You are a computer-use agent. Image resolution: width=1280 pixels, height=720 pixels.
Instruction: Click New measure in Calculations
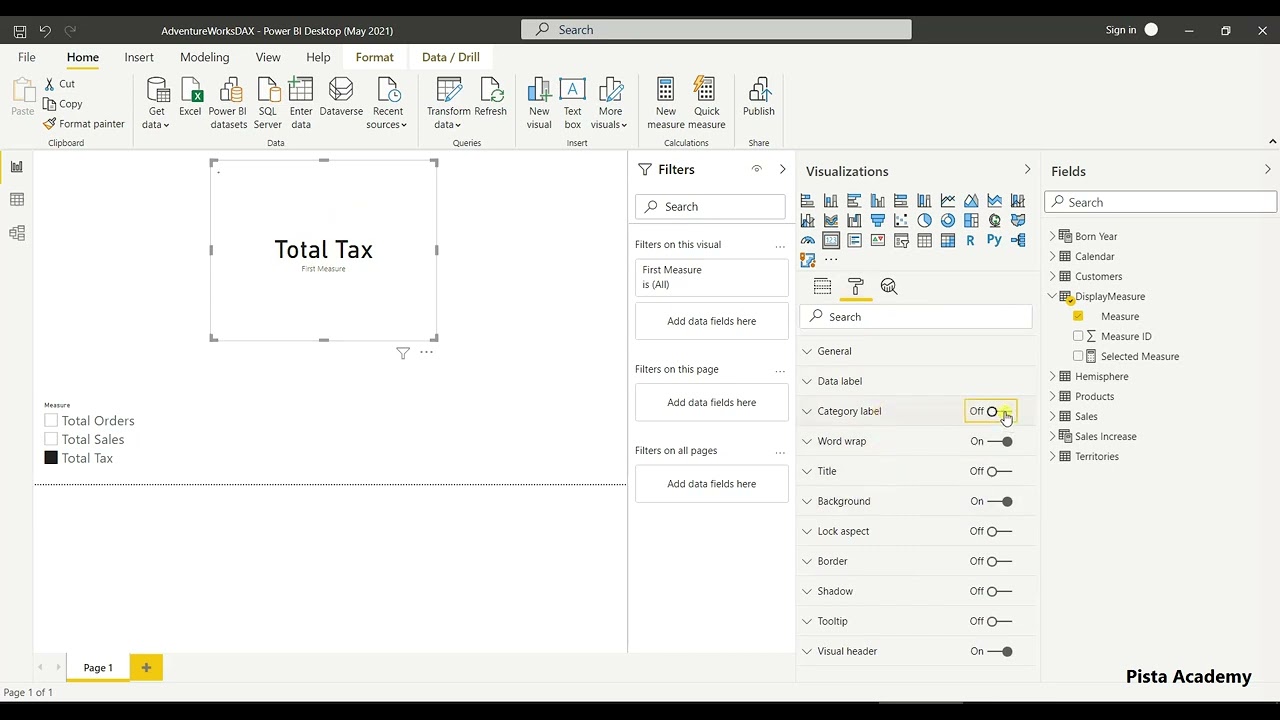point(666,103)
